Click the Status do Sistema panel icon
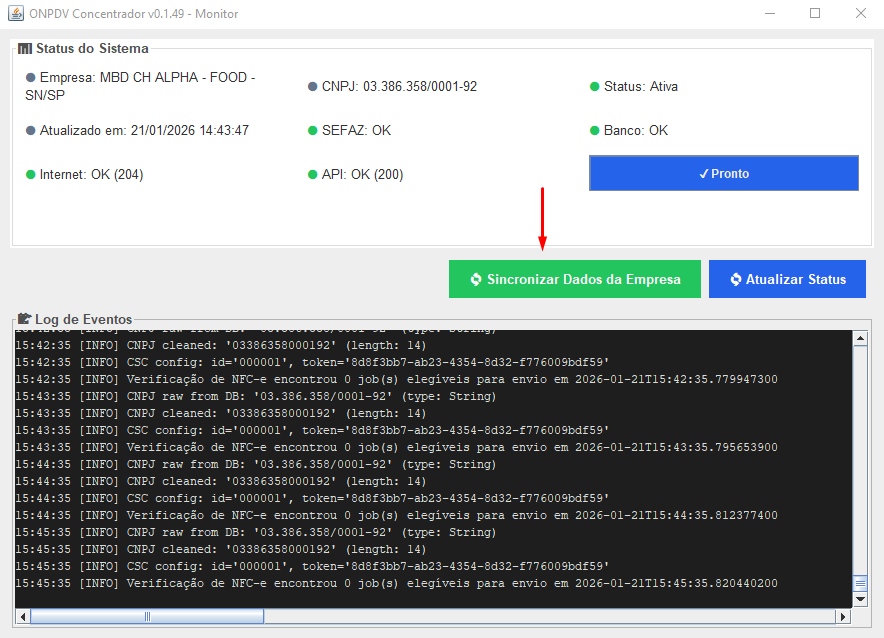884x638 pixels. (25, 49)
